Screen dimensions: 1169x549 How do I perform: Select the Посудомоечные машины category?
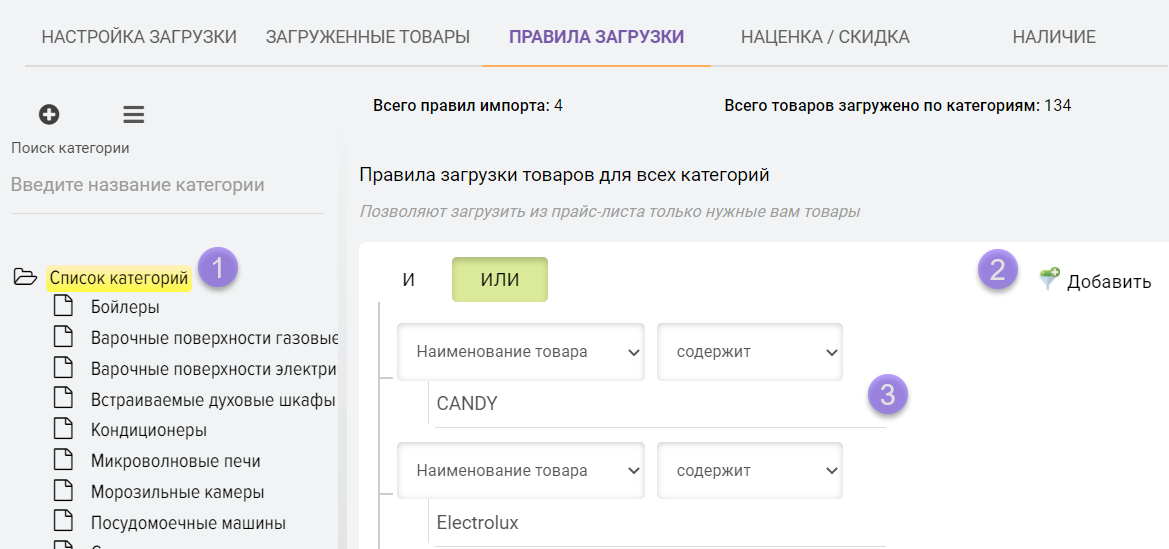point(188,523)
